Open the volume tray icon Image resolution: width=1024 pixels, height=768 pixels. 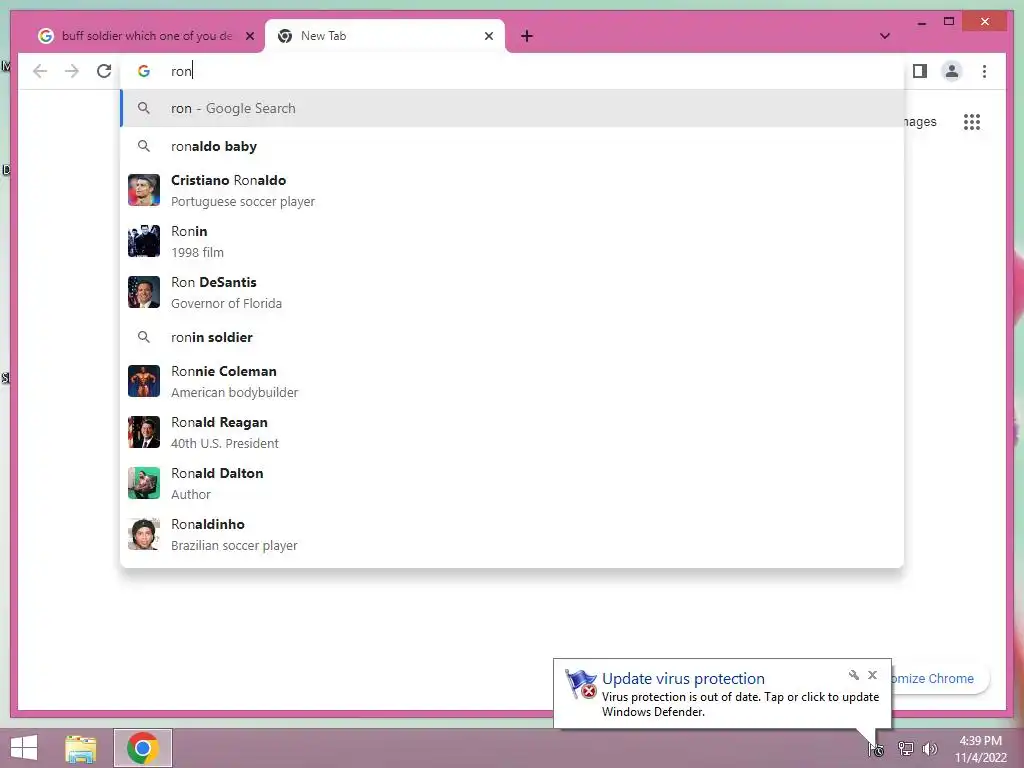pyautogui.click(x=930, y=749)
